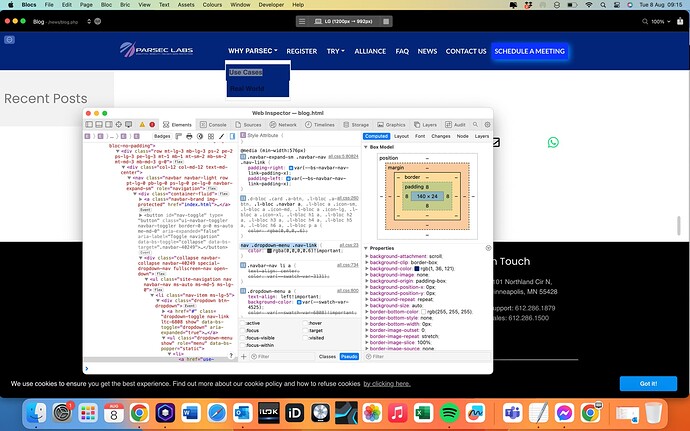
Task: Expand the border-bottom-color property row
Action: click(367, 312)
